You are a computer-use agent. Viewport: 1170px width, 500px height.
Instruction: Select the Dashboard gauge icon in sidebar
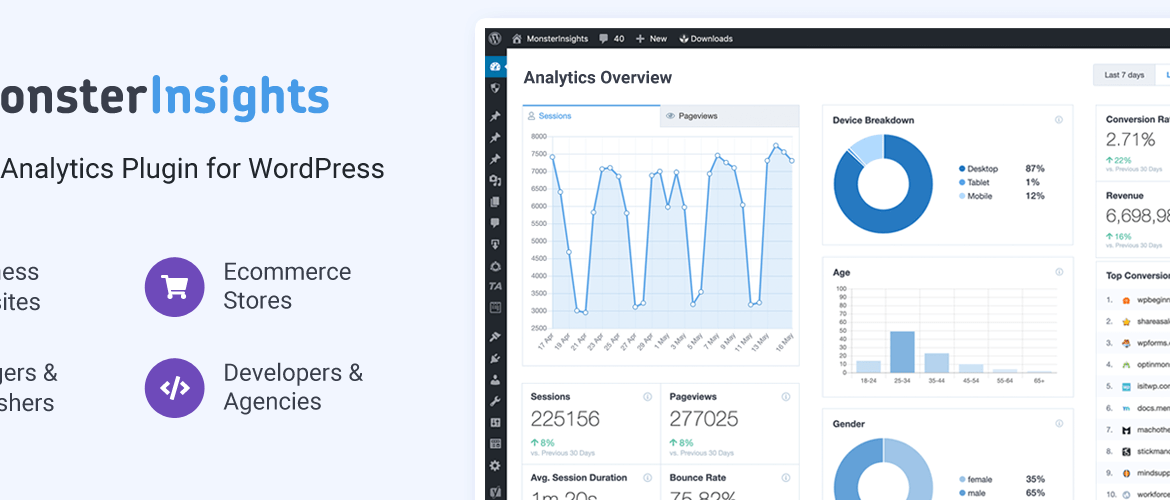click(x=495, y=66)
